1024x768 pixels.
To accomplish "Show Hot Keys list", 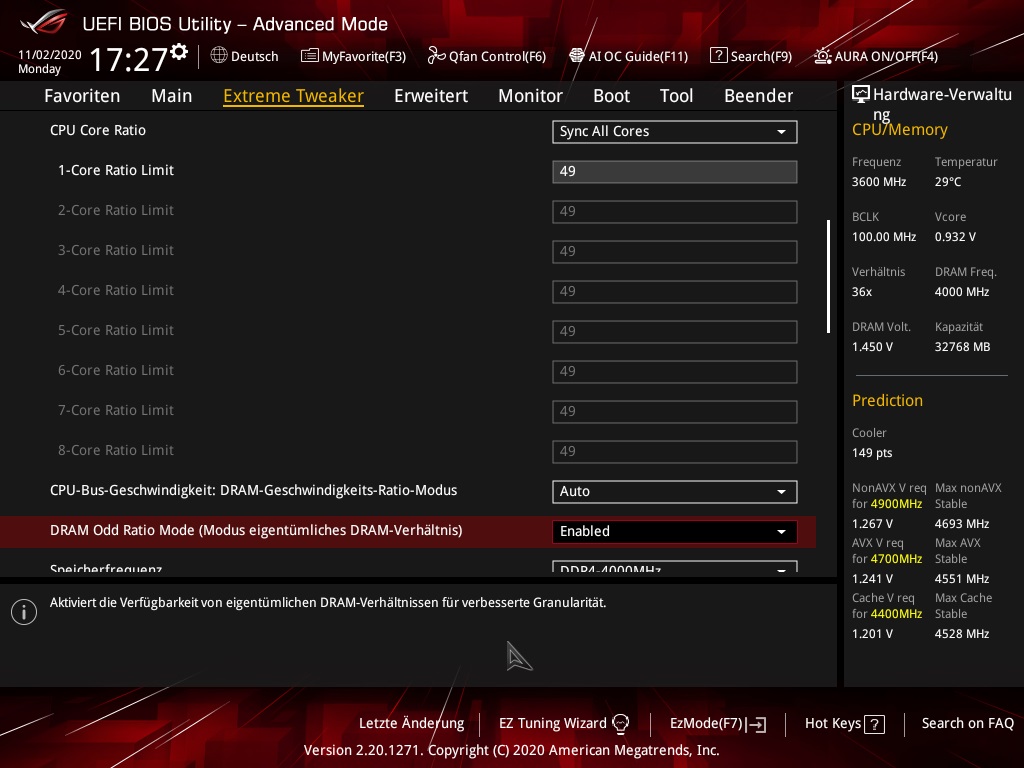I will [x=844, y=723].
